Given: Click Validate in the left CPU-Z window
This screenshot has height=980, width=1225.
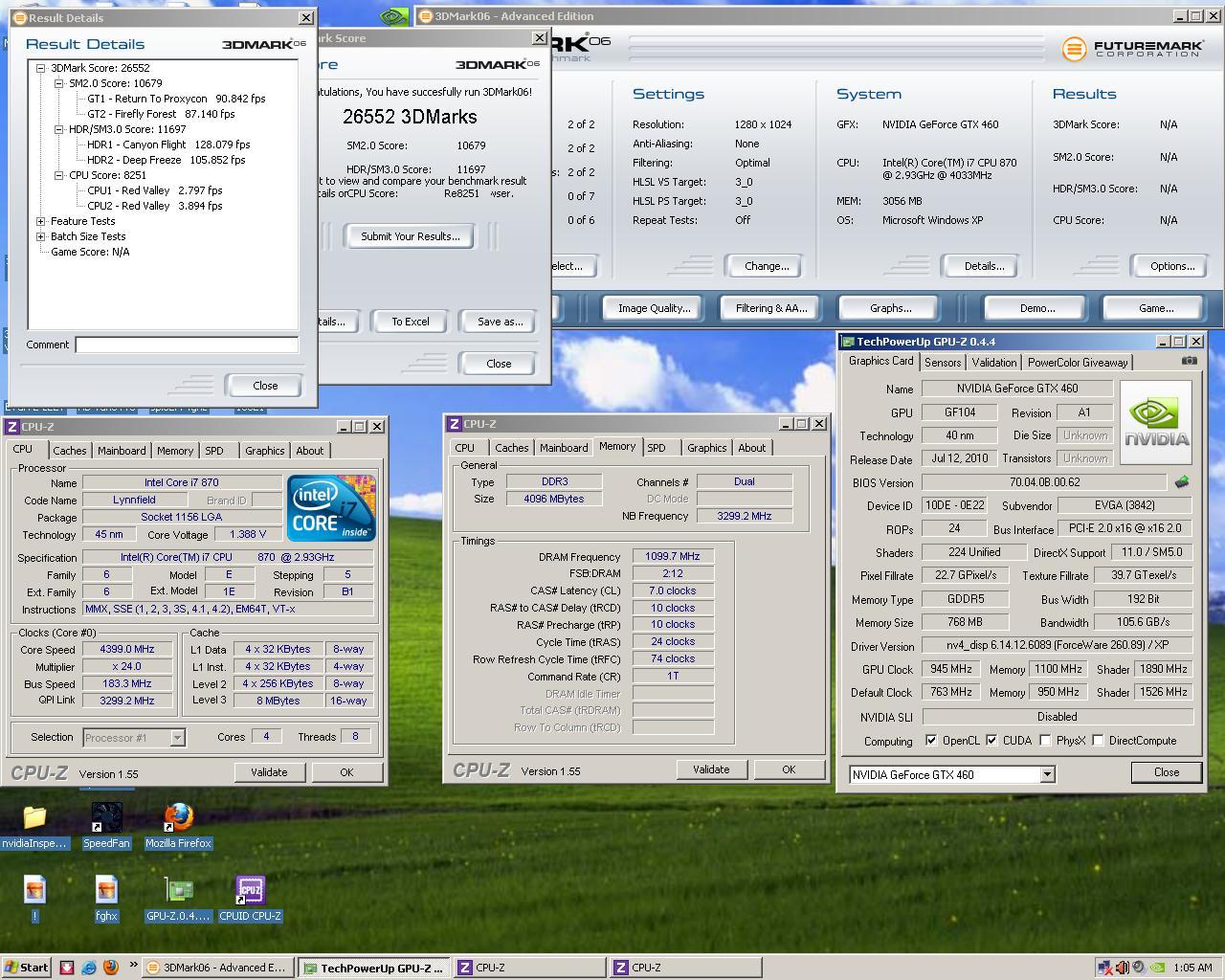Looking at the screenshot, I should pos(269,772).
